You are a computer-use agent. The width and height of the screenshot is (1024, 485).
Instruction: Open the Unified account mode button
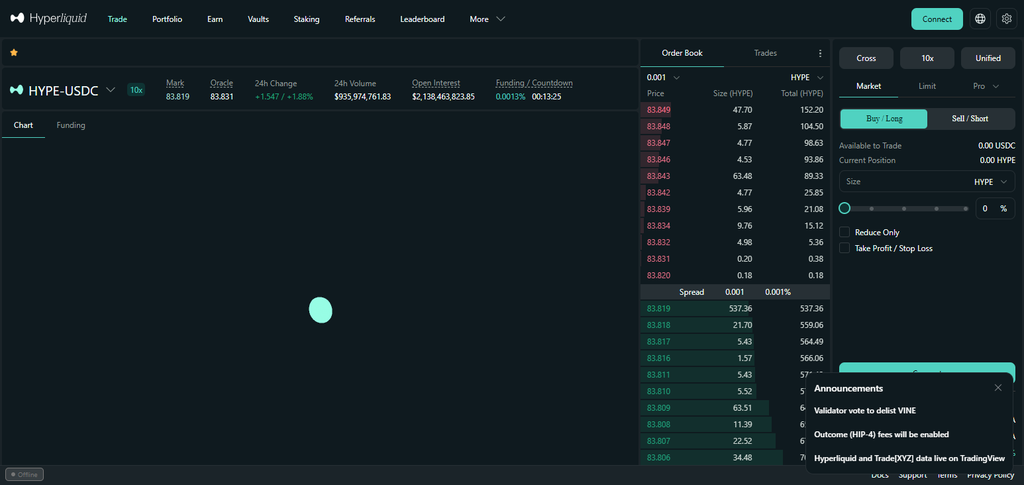tap(988, 58)
